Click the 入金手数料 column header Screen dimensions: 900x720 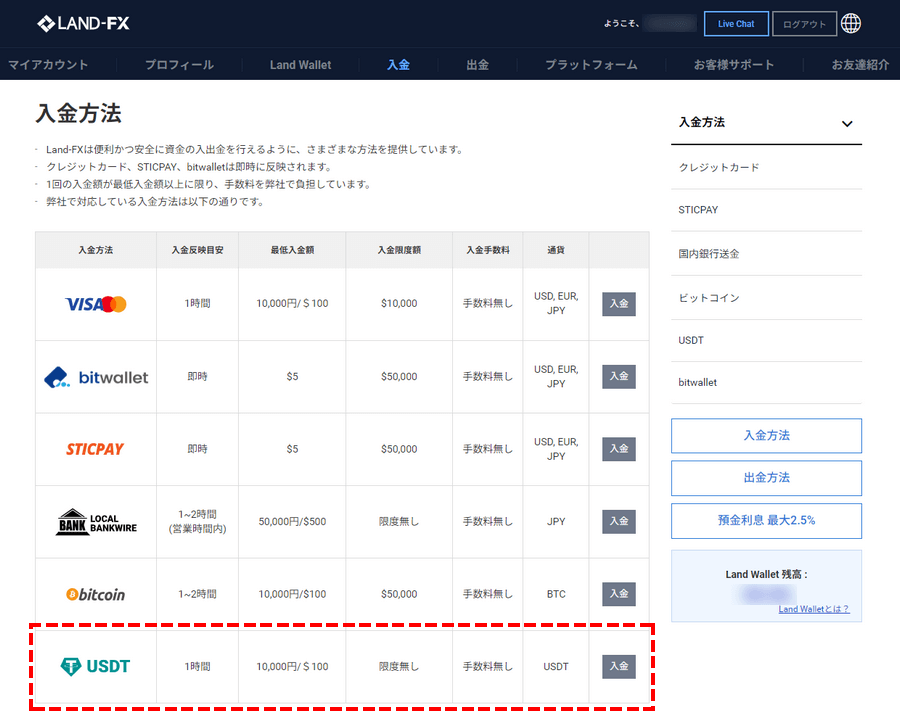(487, 250)
